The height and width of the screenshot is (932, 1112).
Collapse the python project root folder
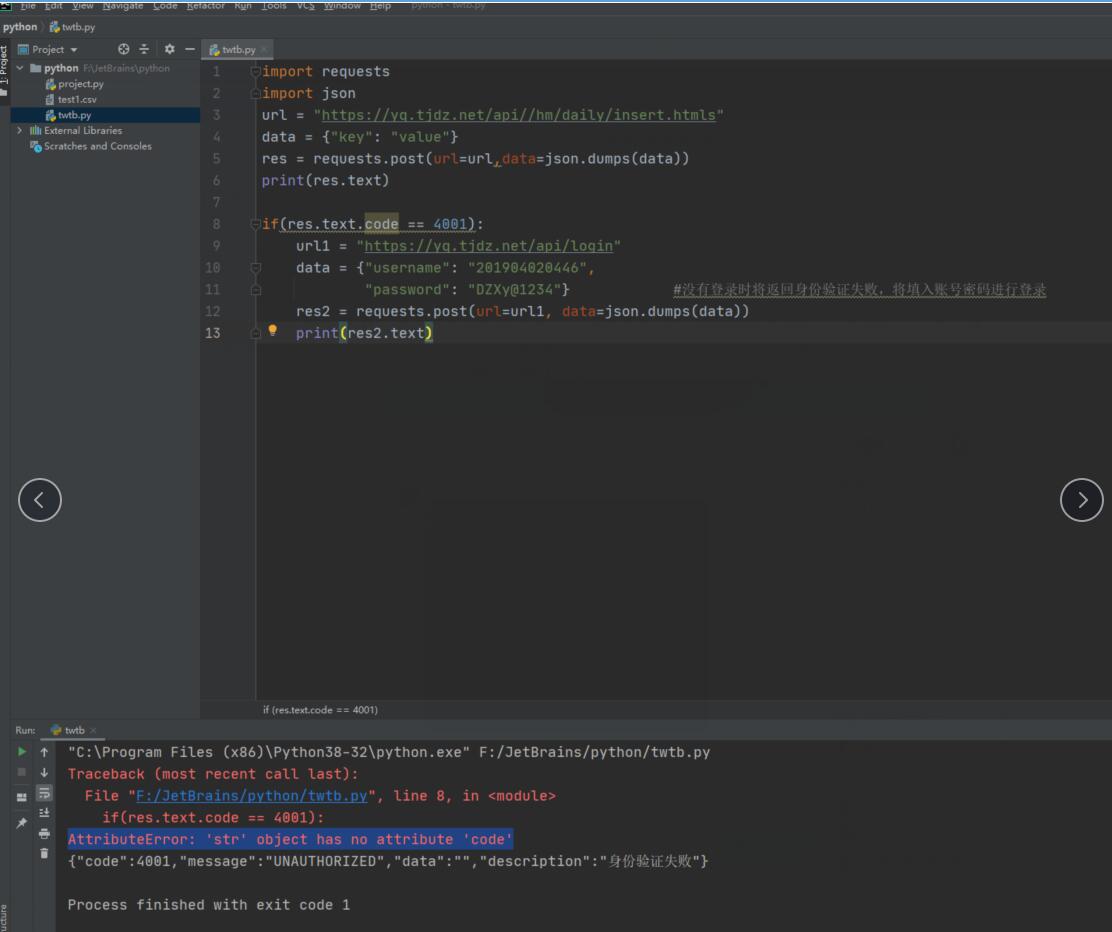[20, 68]
